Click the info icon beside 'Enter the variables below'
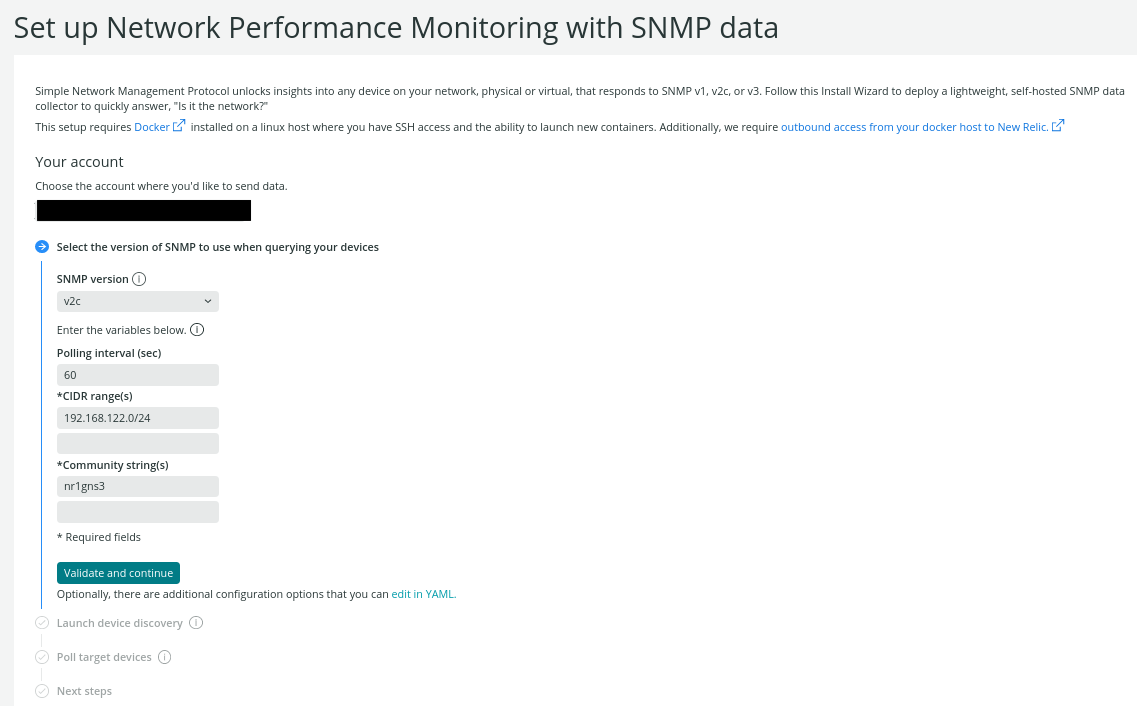 point(197,329)
